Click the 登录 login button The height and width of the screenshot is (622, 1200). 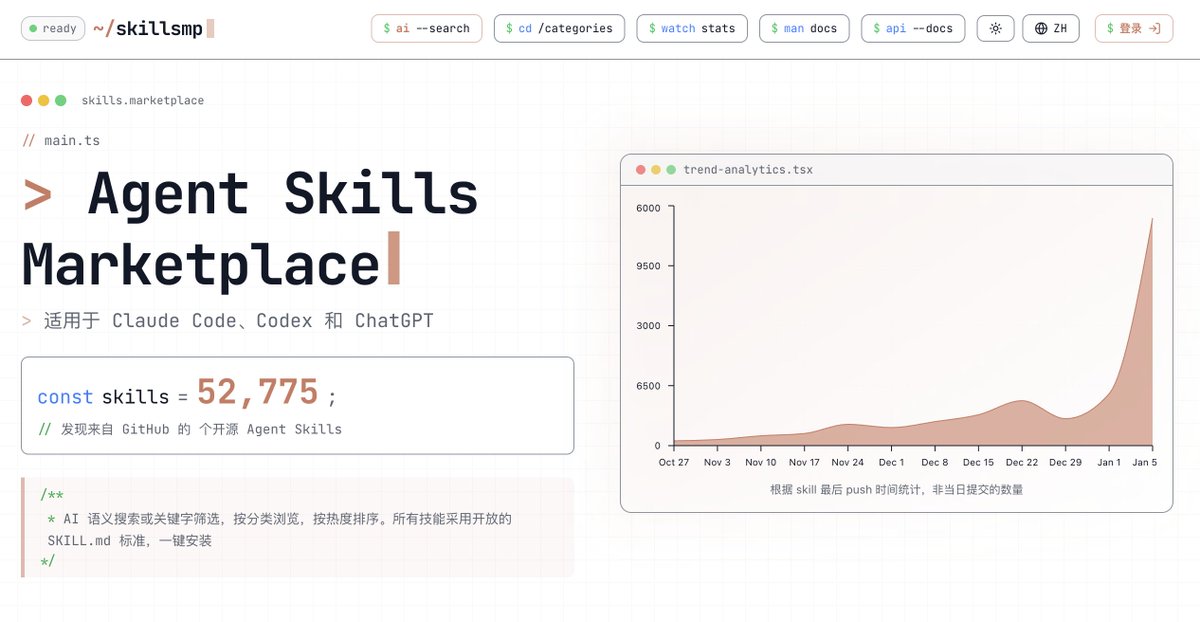1134,28
